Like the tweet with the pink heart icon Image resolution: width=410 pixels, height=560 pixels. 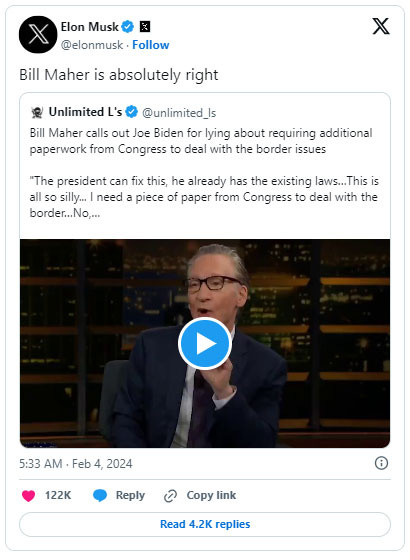(x=29, y=496)
